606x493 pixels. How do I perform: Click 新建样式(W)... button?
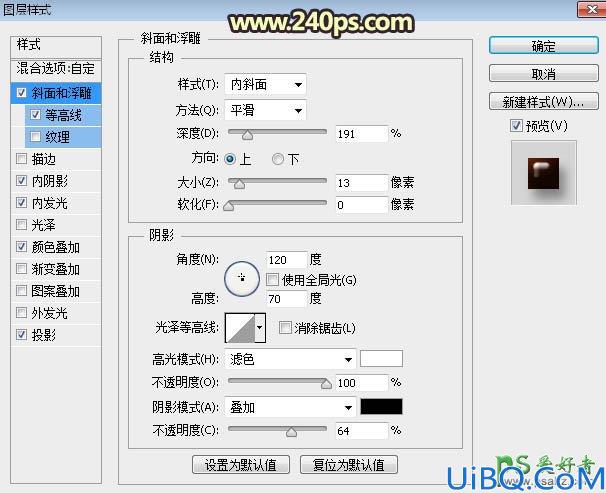544,102
